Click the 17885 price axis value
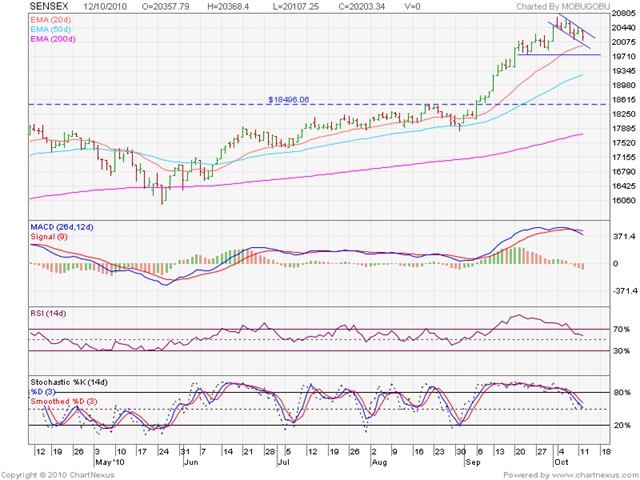The width and height of the screenshot is (640, 480). (x=623, y=129)
